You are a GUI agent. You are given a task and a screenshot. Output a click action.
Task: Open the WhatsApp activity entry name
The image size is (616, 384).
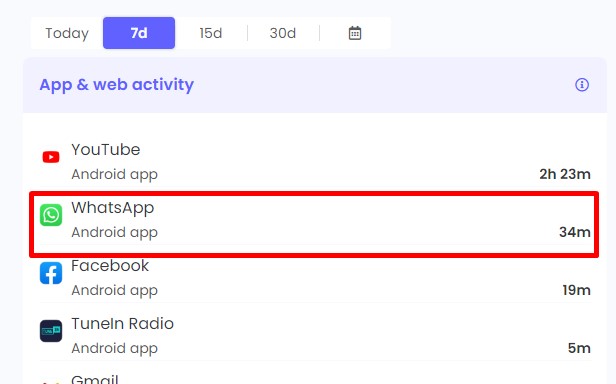tap(113, 208)
